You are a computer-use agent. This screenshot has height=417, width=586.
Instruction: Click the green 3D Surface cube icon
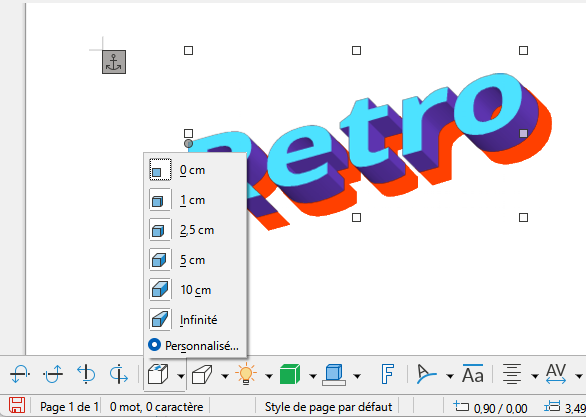click(290, 374)
